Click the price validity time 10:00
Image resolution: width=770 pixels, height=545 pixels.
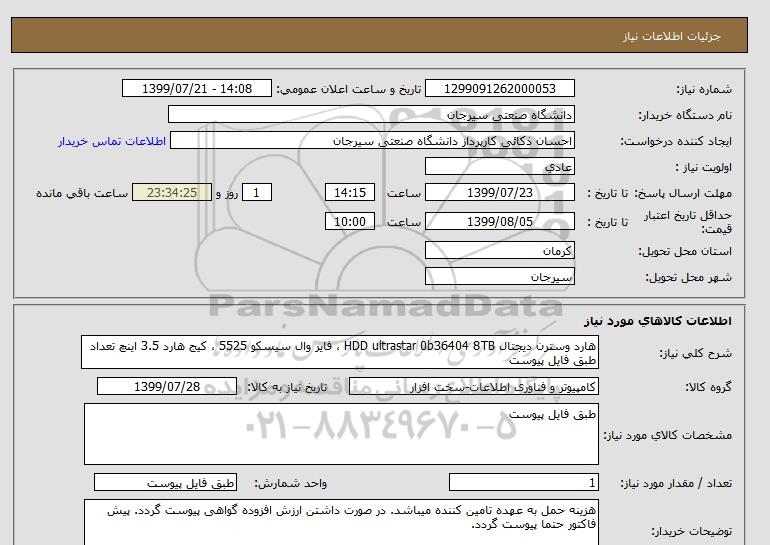[350, 221]
